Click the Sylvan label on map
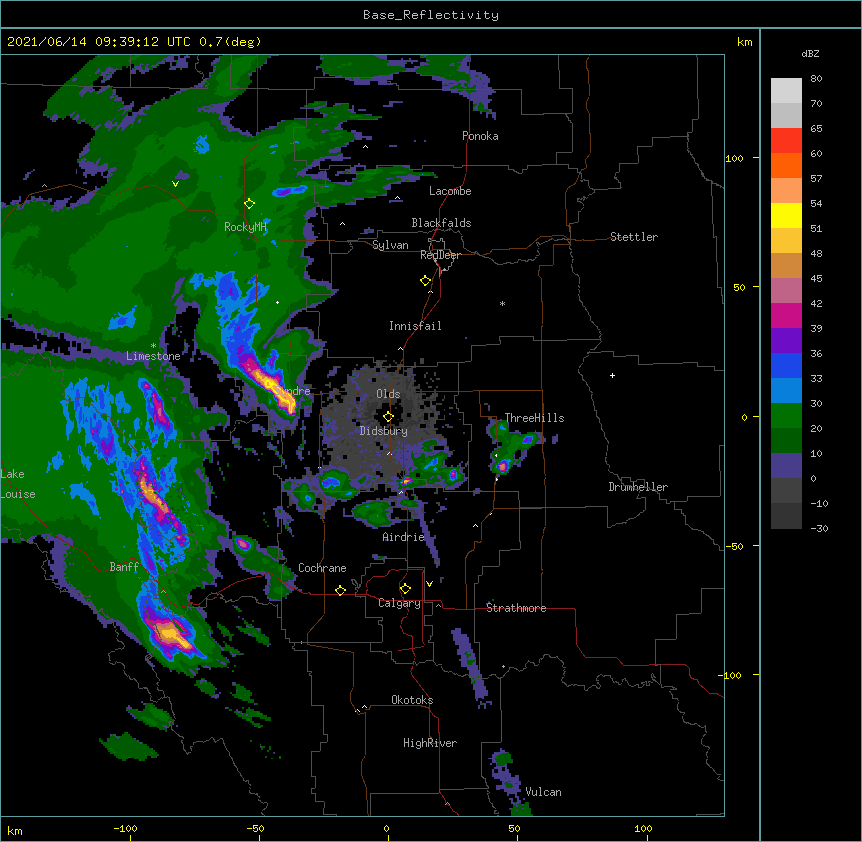 click(x=390, y=245)
